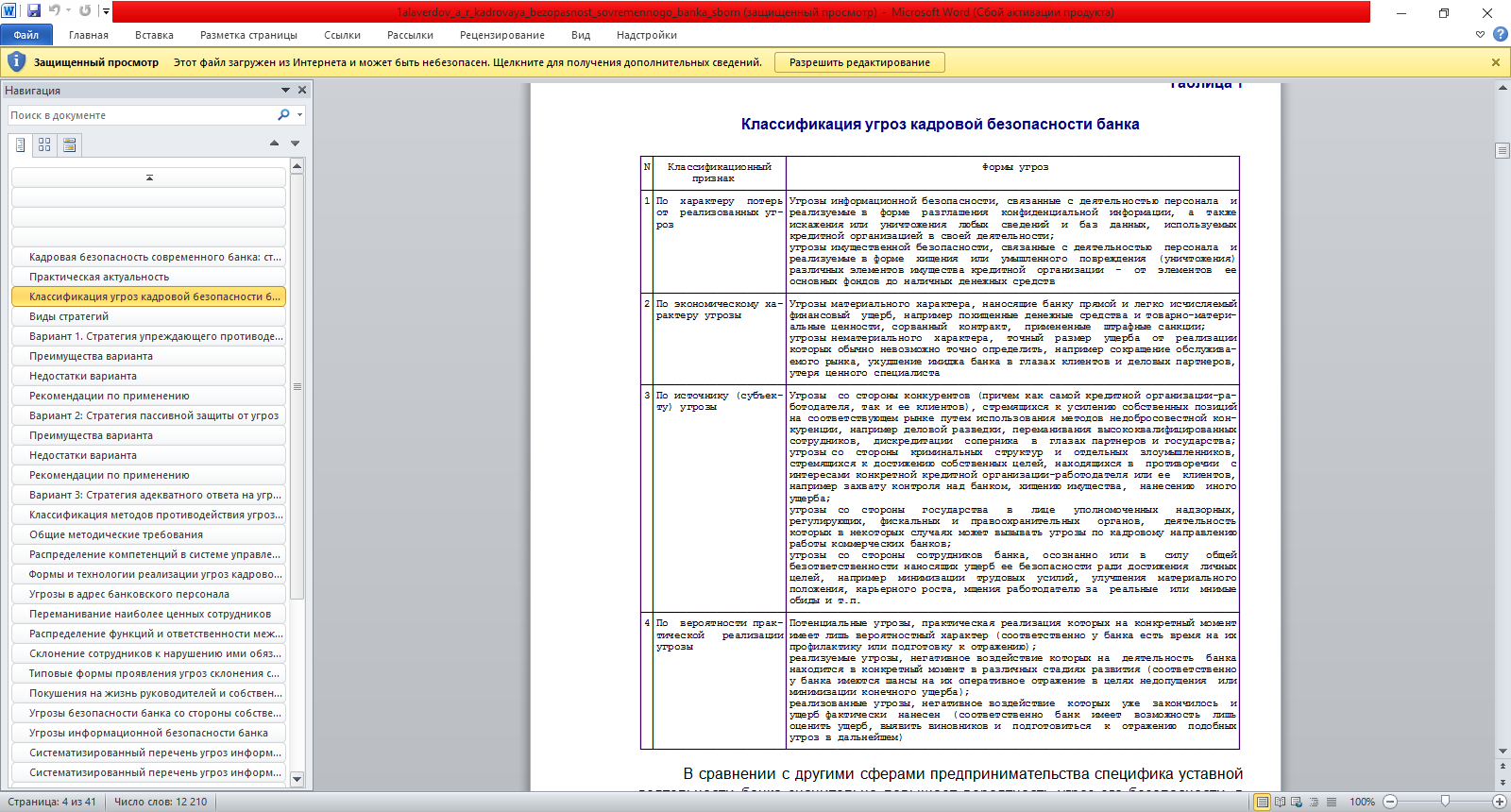Go to heading Вариант 1. Стратегия упреждающего противоде...
1511x812 pixels.
coord(148,336)
